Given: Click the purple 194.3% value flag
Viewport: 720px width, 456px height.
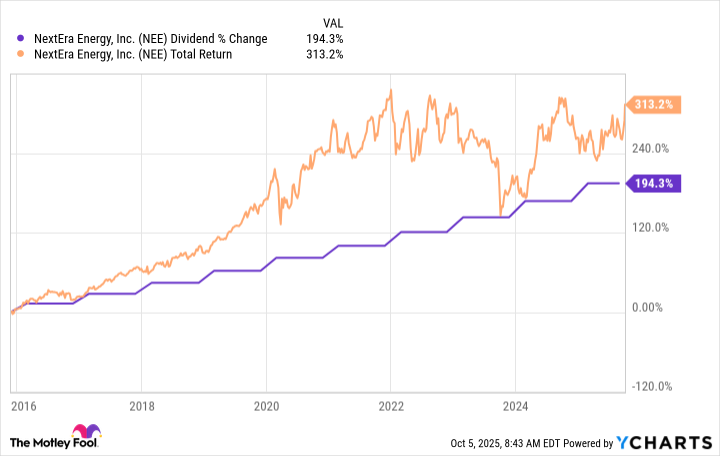Looking at the screenshot, I should 653,183.
